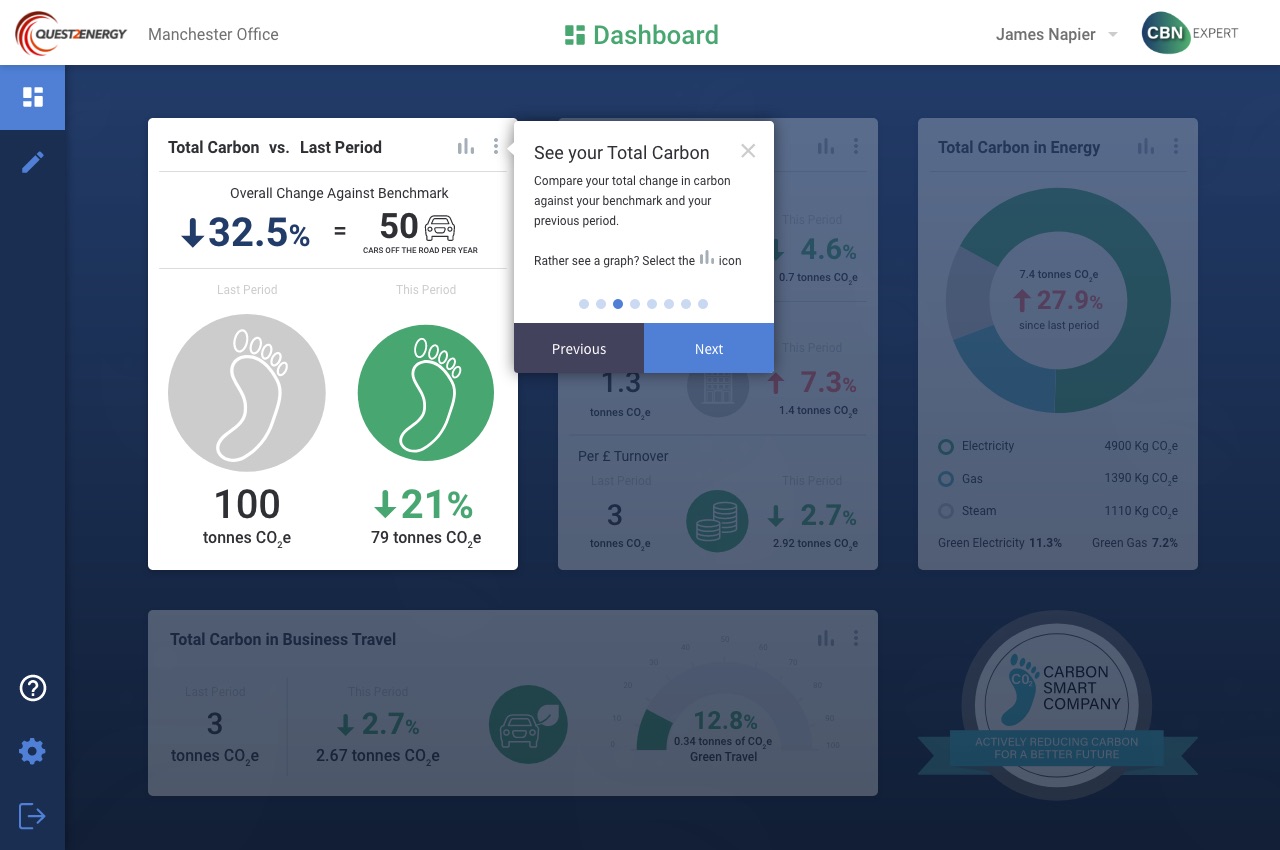1280x850 pixels.
Task: Open settings gear in sidebar
Action: click(33, 752)
